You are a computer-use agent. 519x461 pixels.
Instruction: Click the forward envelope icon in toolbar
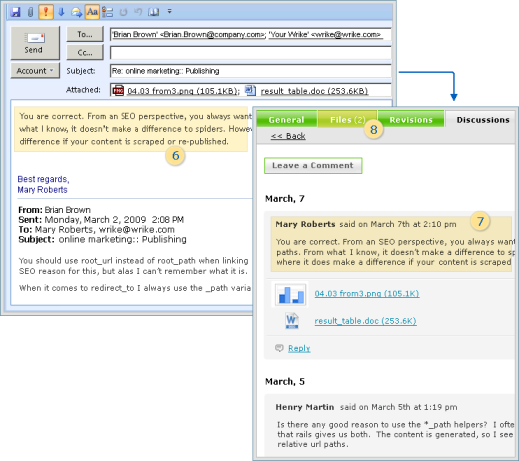77,12
